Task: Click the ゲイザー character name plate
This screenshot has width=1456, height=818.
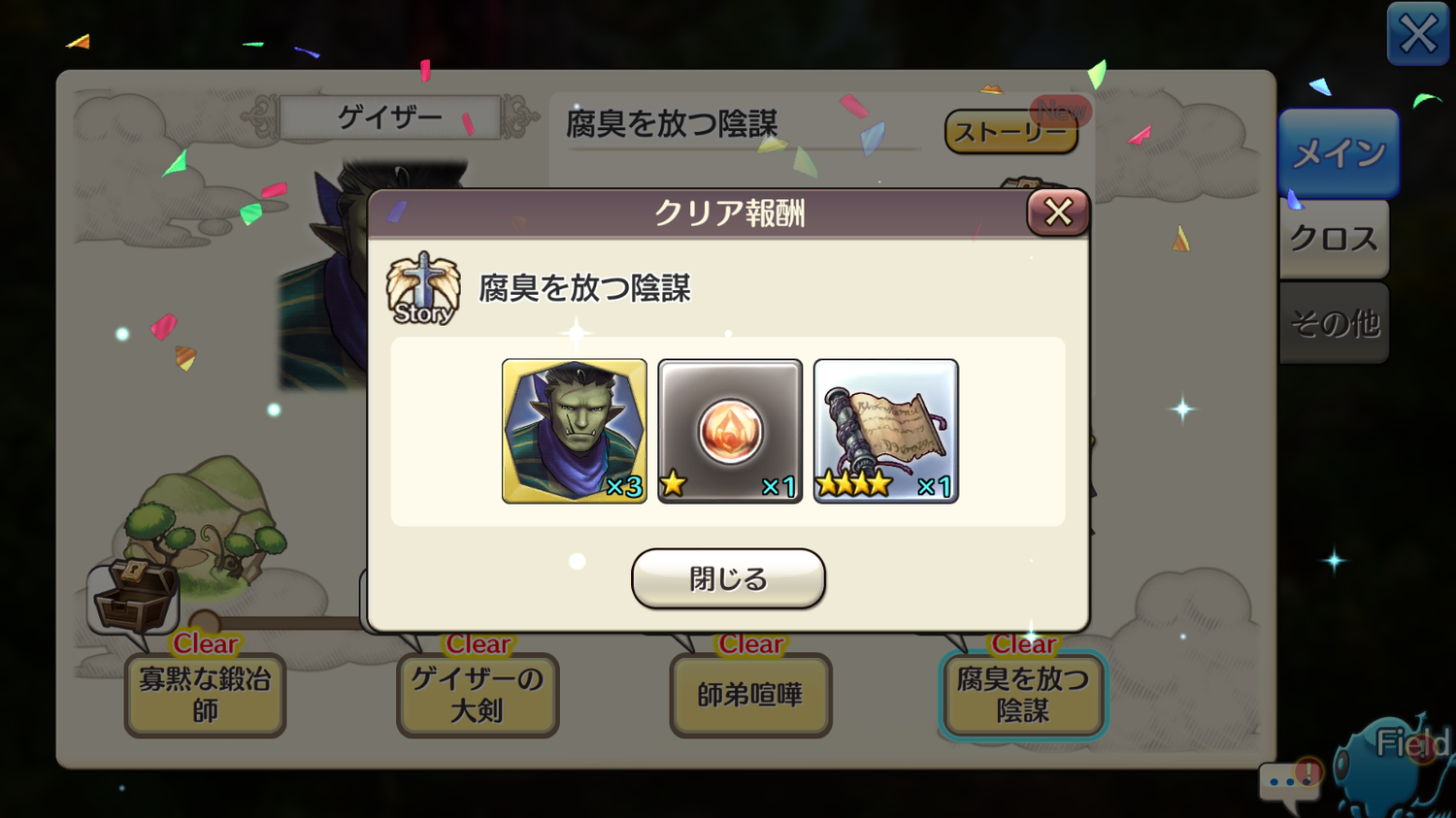Action: [x=390, y=118]
